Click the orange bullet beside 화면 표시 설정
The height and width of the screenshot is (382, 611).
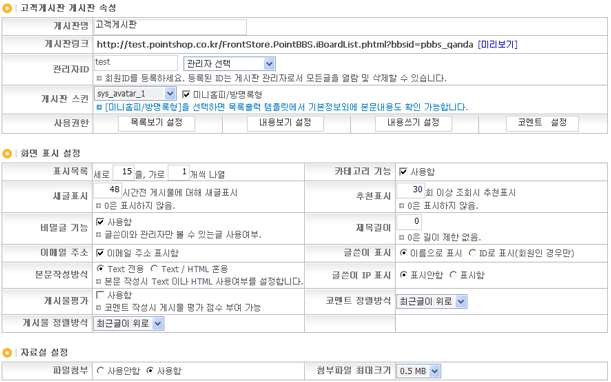pyautogui.click(x=7, y=154)
